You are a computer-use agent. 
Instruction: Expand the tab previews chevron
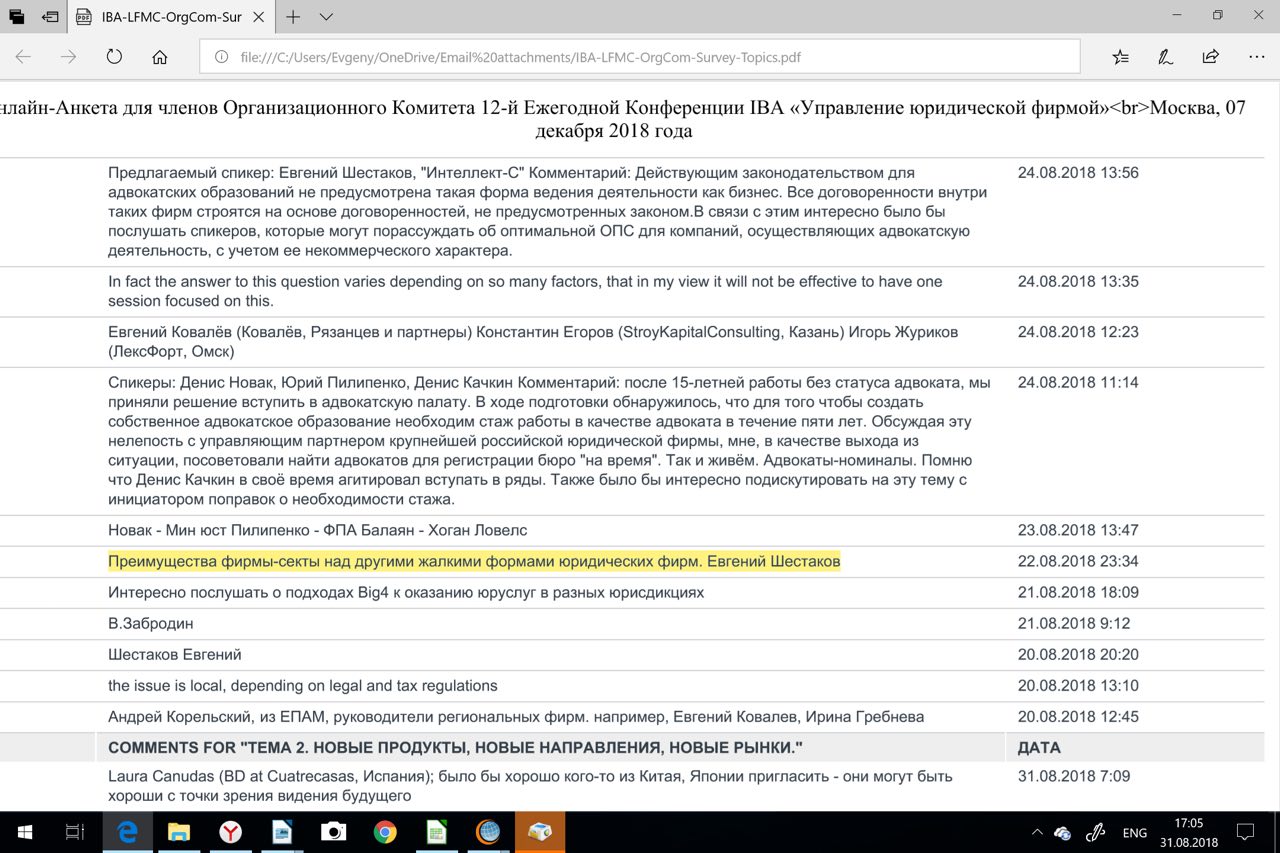pyautogui.click(x=327, y=17)
